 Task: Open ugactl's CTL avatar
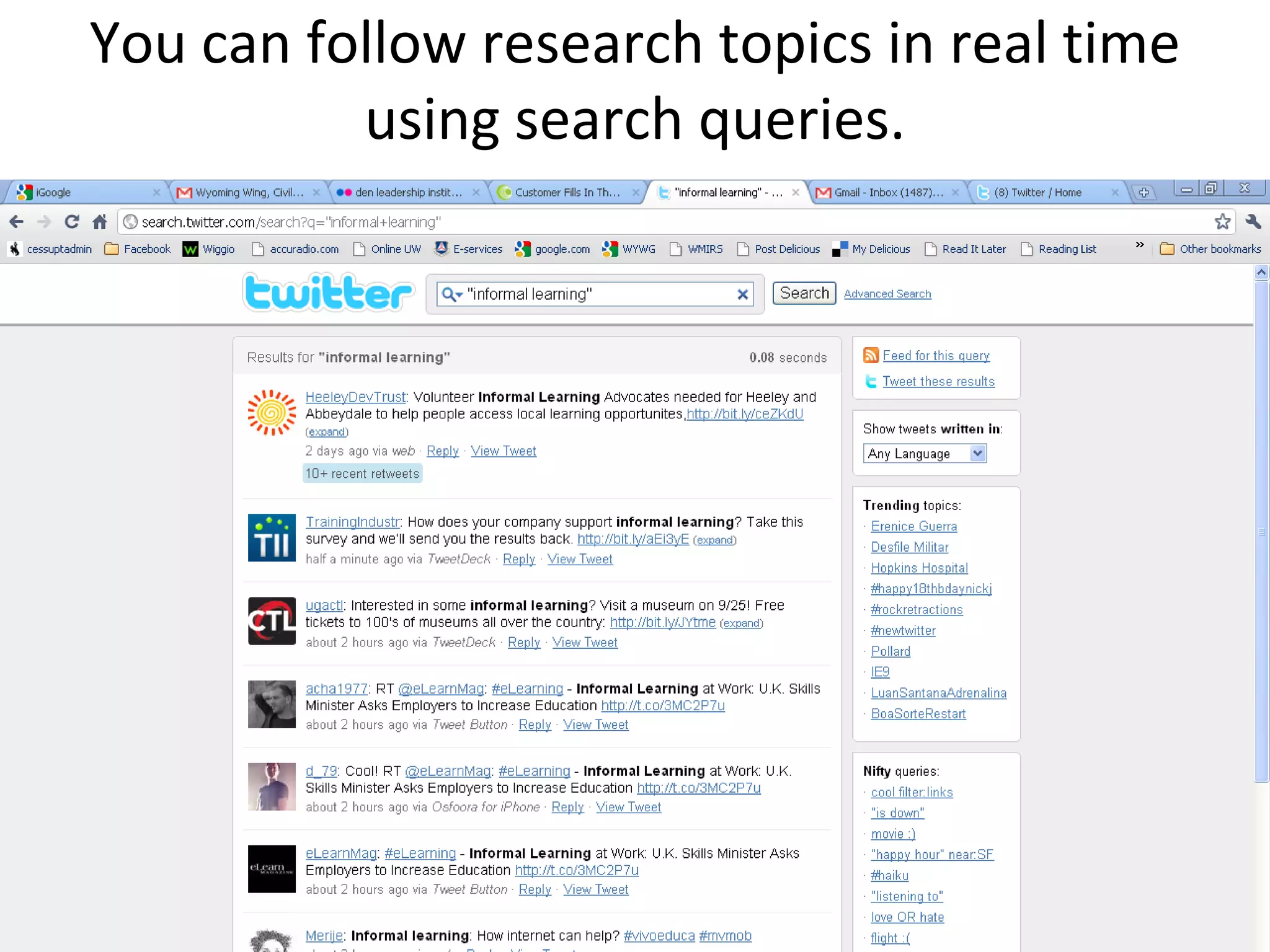[272, 621]
